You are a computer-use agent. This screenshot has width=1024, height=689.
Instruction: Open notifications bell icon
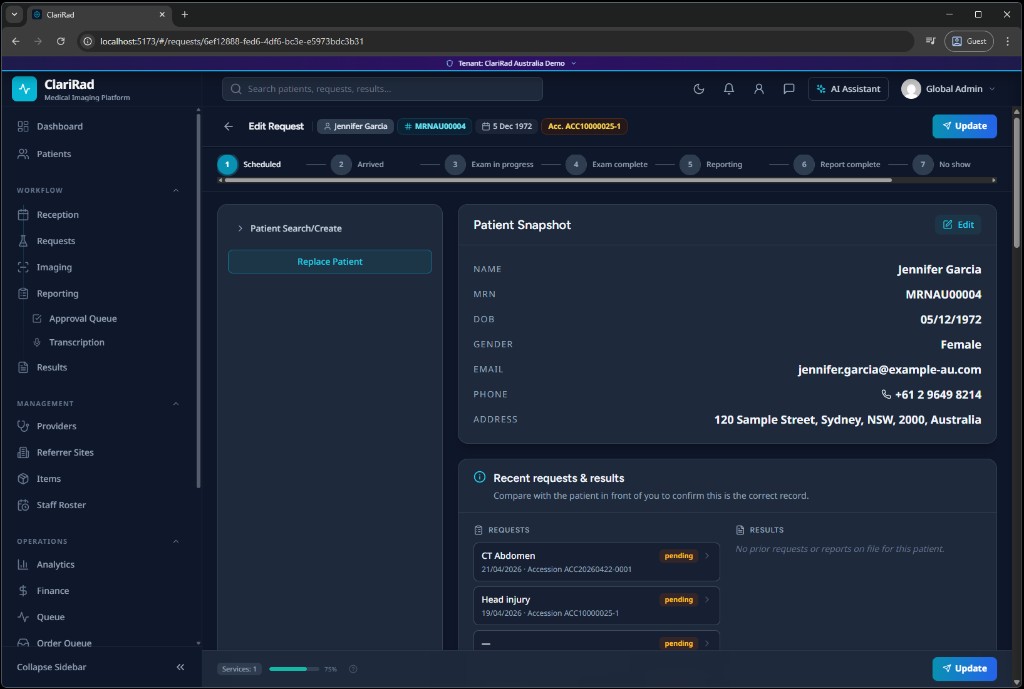[x=729, y=89]
